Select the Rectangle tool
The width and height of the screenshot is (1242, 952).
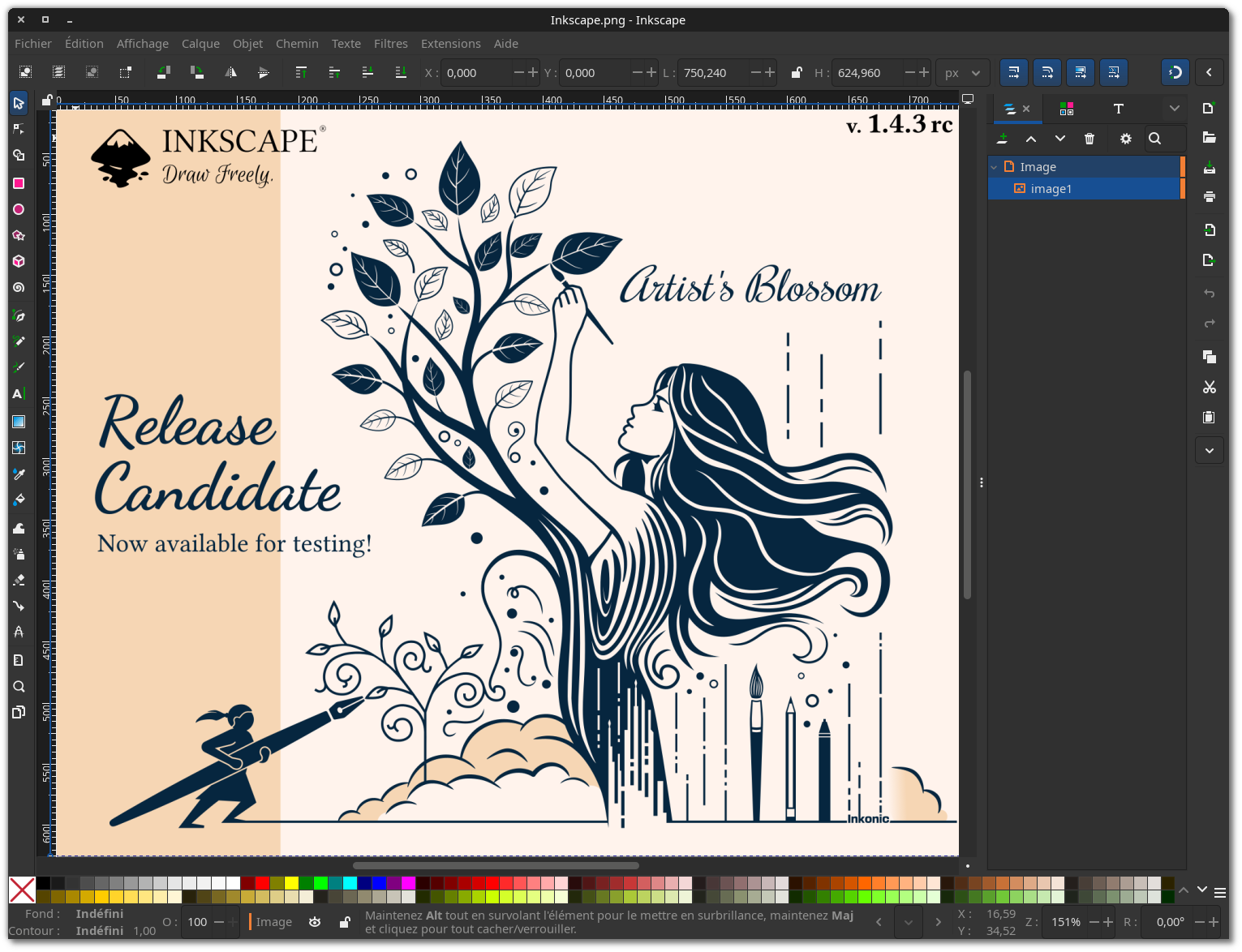click(x=19, y=183)
